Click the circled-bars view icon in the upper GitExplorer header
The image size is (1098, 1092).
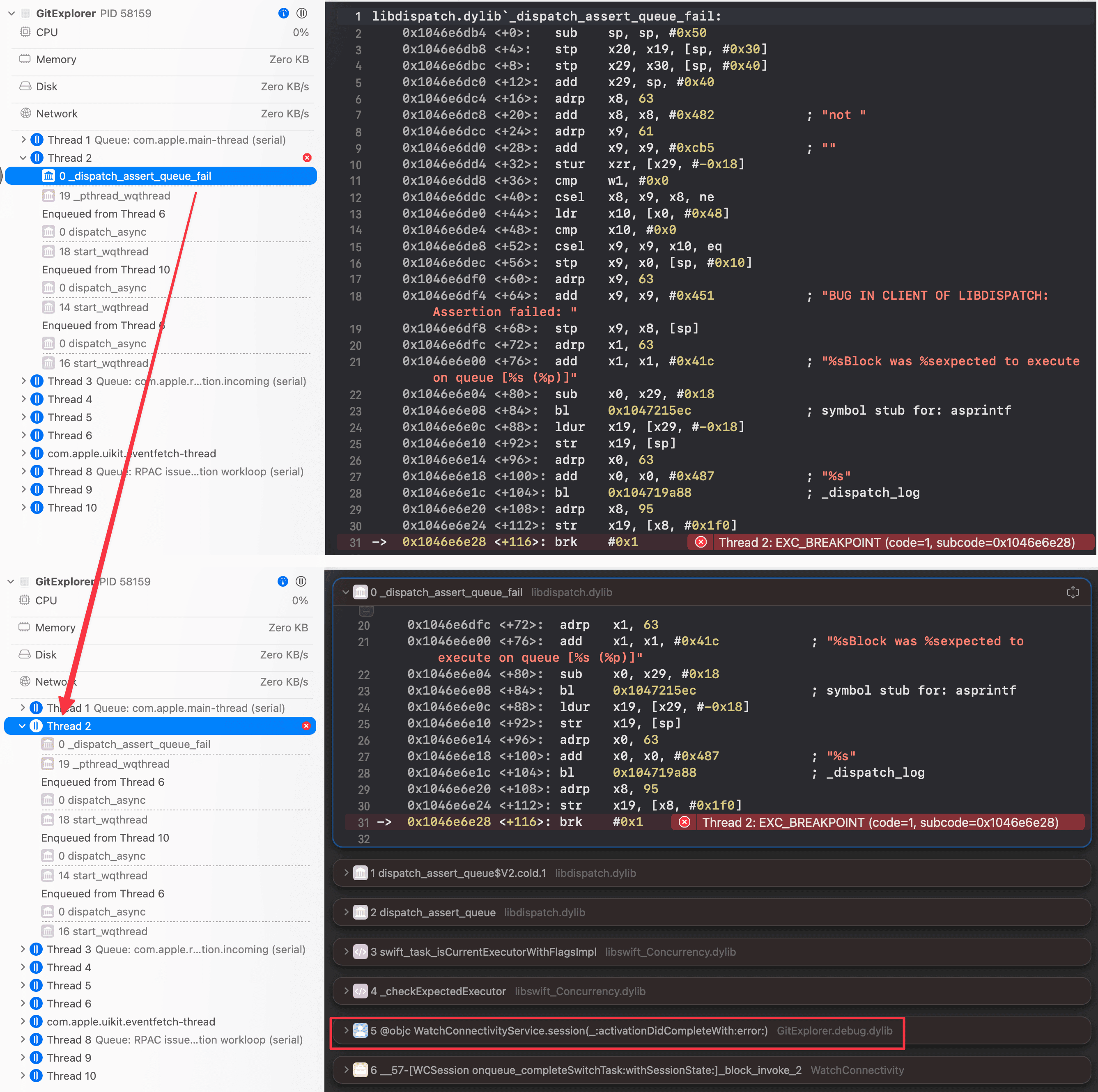coord(302,13)
